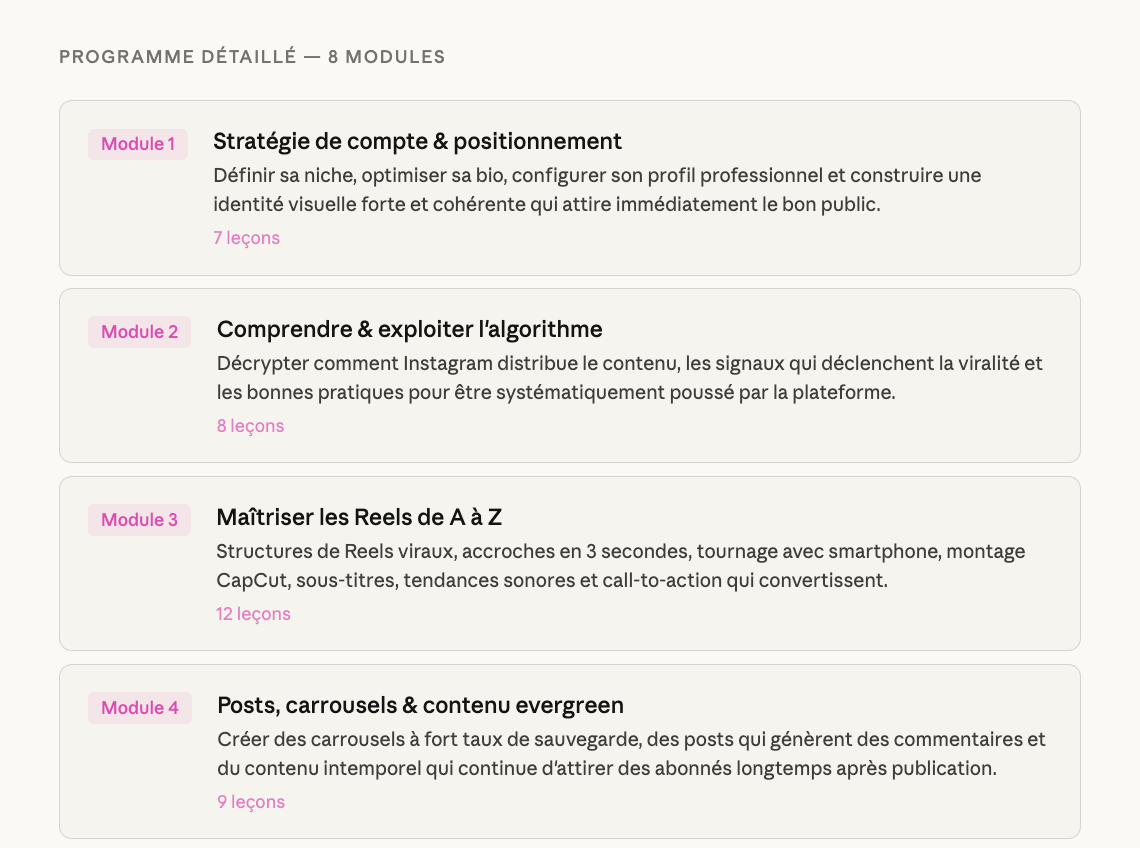Viewport: 1140px width, 848px height.
Task: Open "Posts, carrousels & contenu evergreen" title
Action: click(420, 705)
